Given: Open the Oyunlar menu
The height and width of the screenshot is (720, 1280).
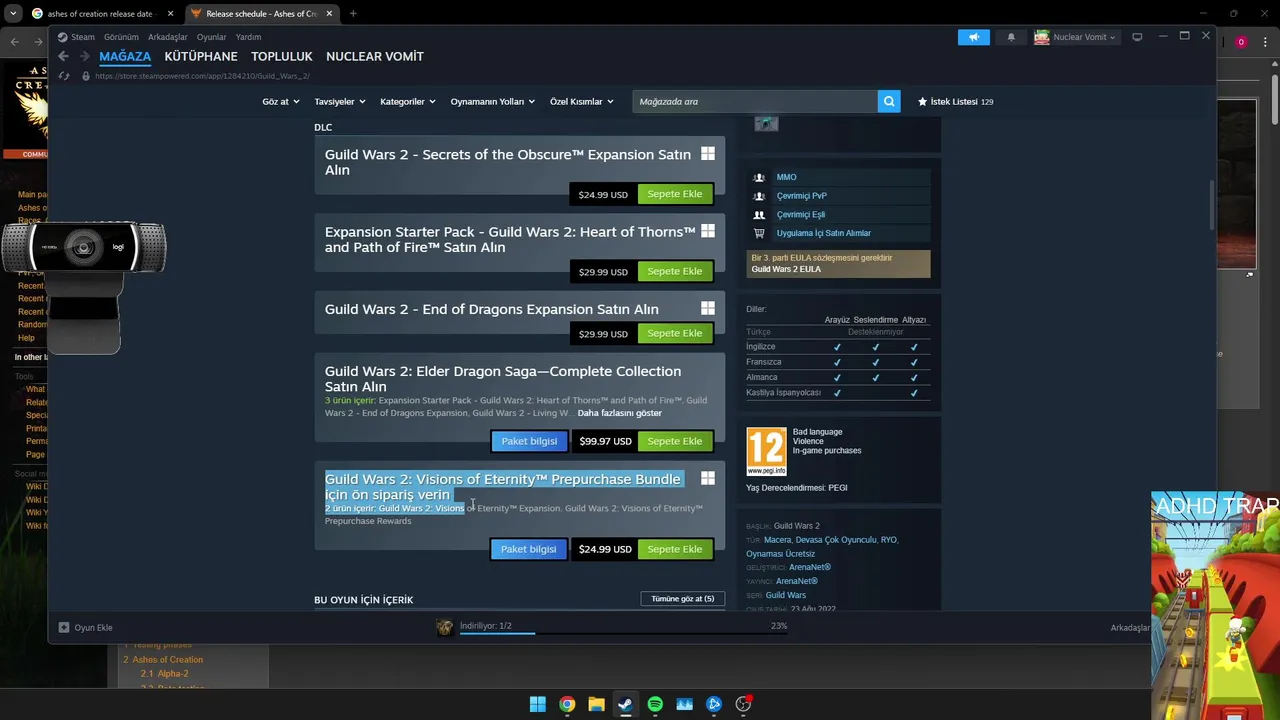Looking at the screenshot, I should coord(211,37).
